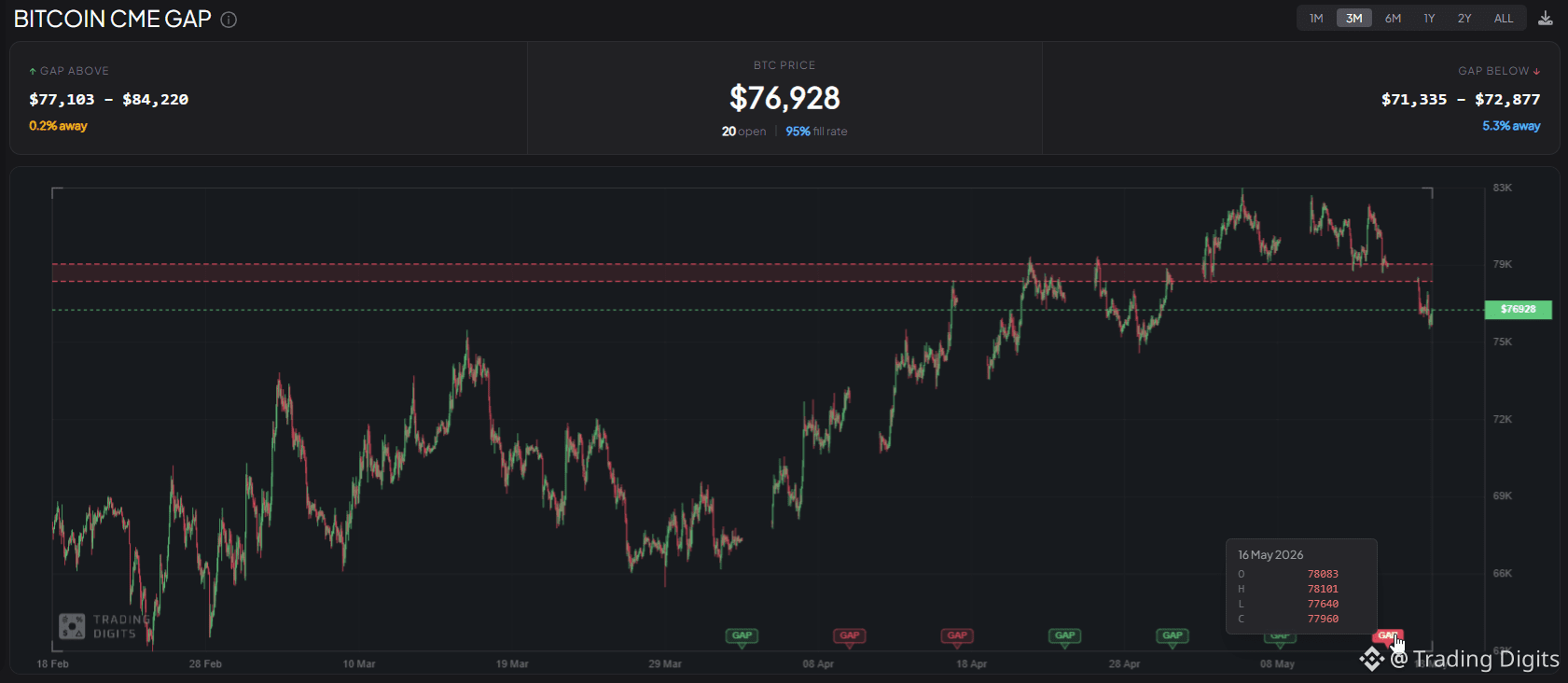
Task: Click the highlighted red GAP marker under the cursor
Action: 1387,636
